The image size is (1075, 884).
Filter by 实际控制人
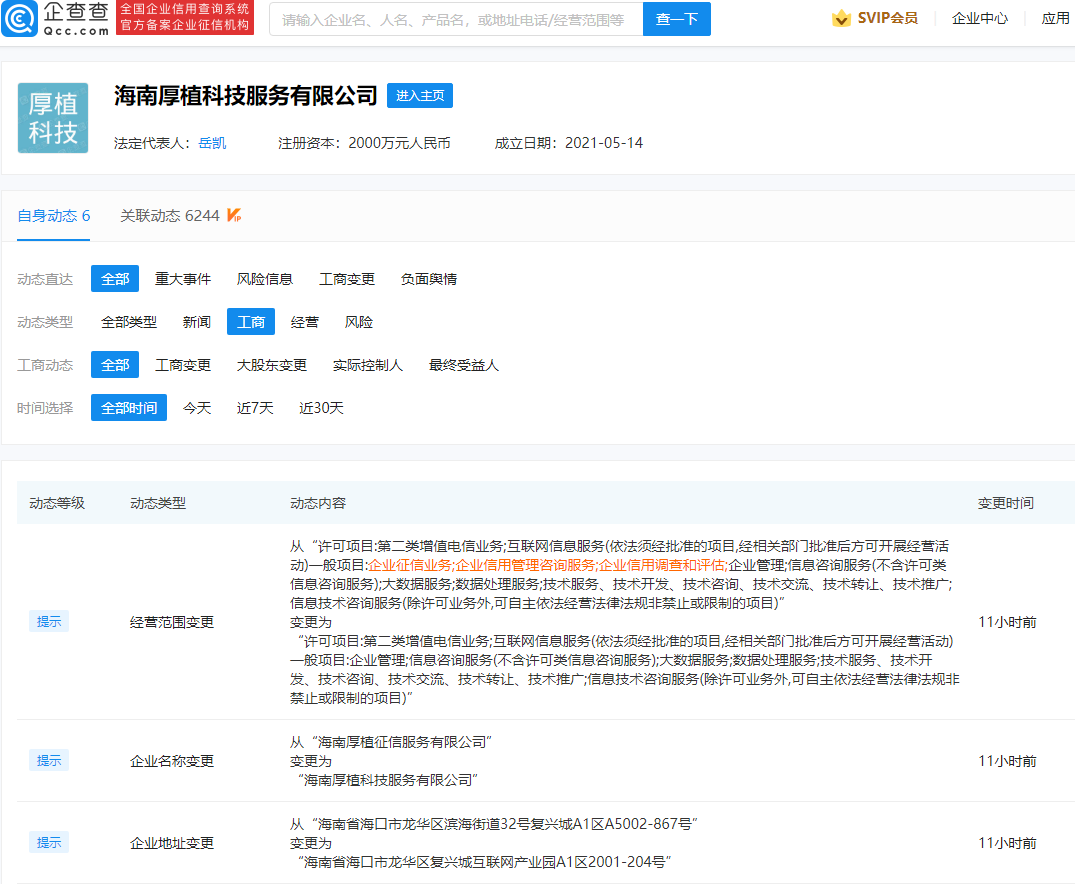(367, 365)
